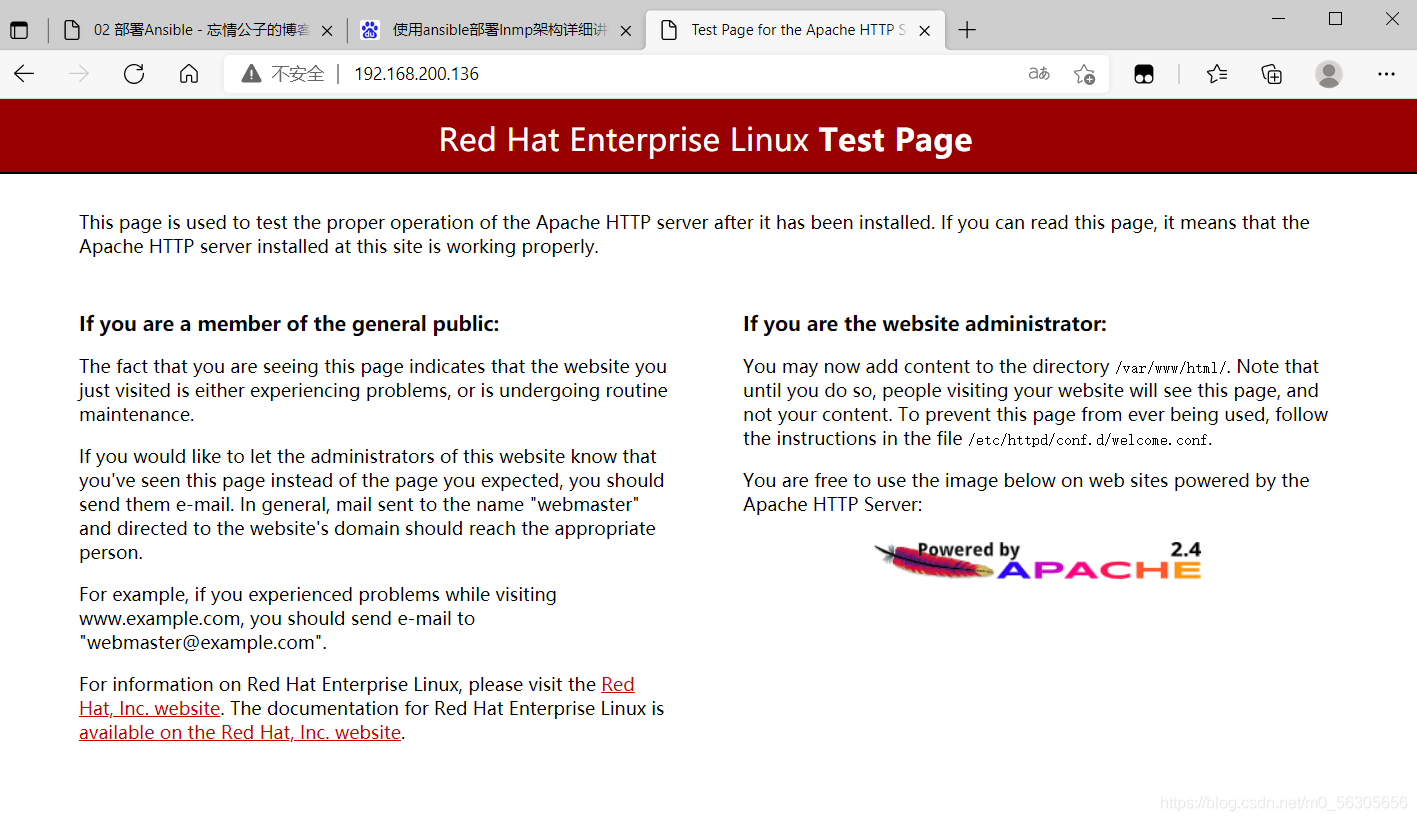
Task: Open browser Settings and more menu
Action: pyautogui.click(x=1386, y=74)
